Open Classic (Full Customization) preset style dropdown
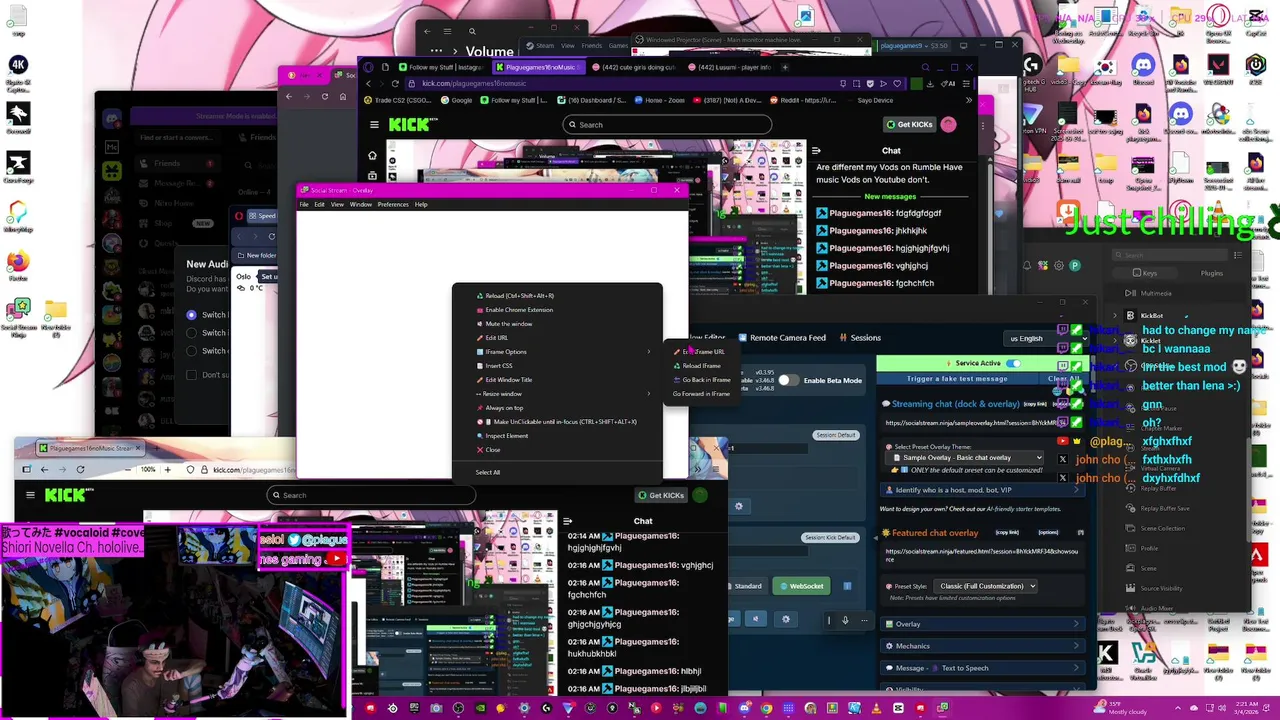This screenshot has width=1280, height=720. tap(987, 586)
